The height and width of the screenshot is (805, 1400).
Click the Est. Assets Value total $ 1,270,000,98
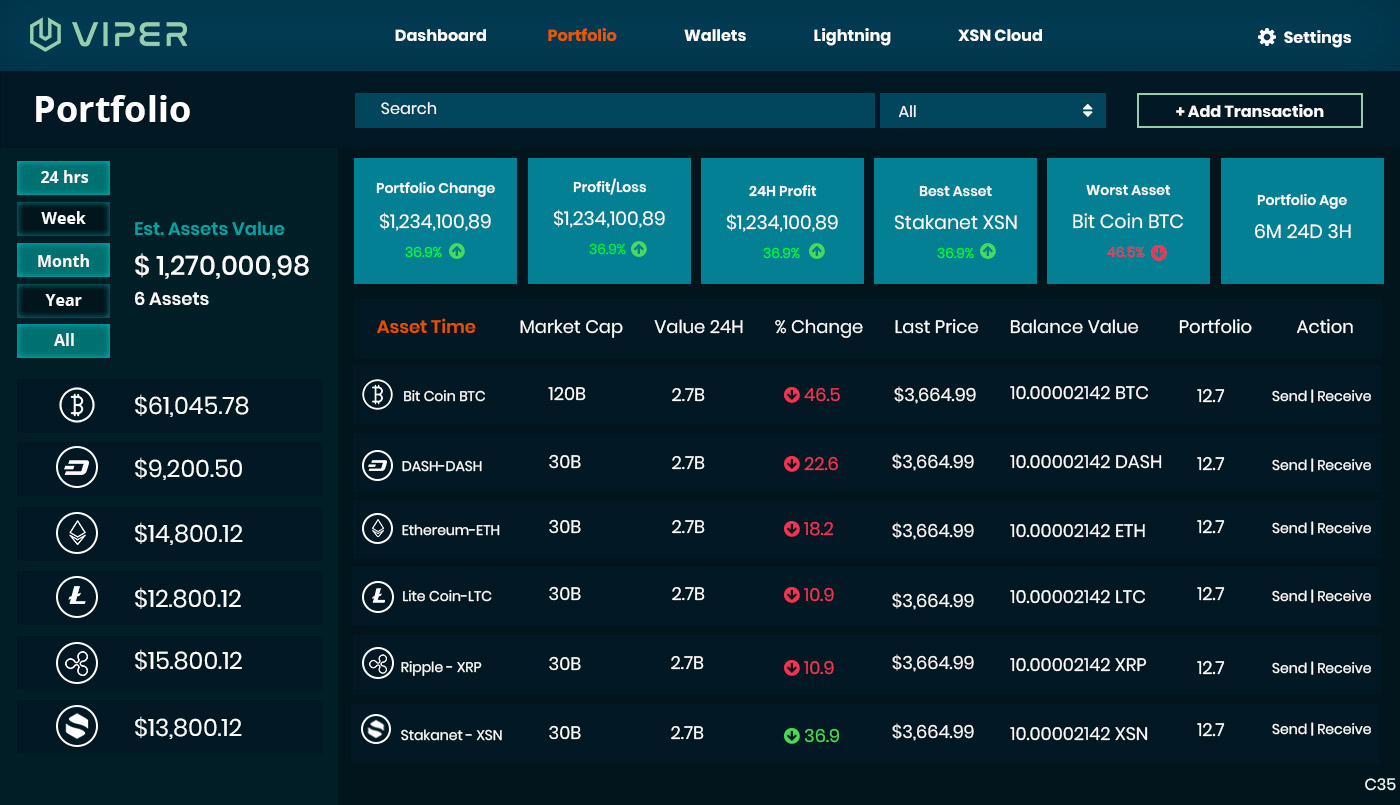point(222,266)
